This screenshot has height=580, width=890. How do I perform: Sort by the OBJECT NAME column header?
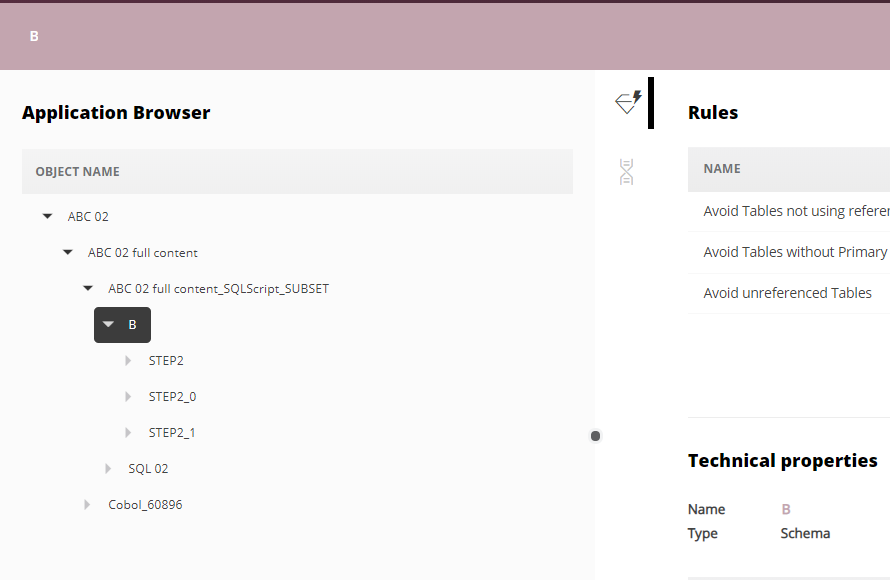(x=77, y=172)
